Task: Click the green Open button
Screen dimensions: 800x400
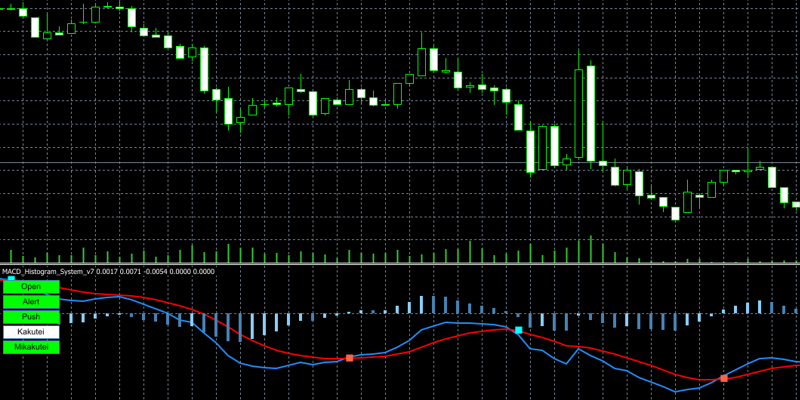Action: coord(31,286)
